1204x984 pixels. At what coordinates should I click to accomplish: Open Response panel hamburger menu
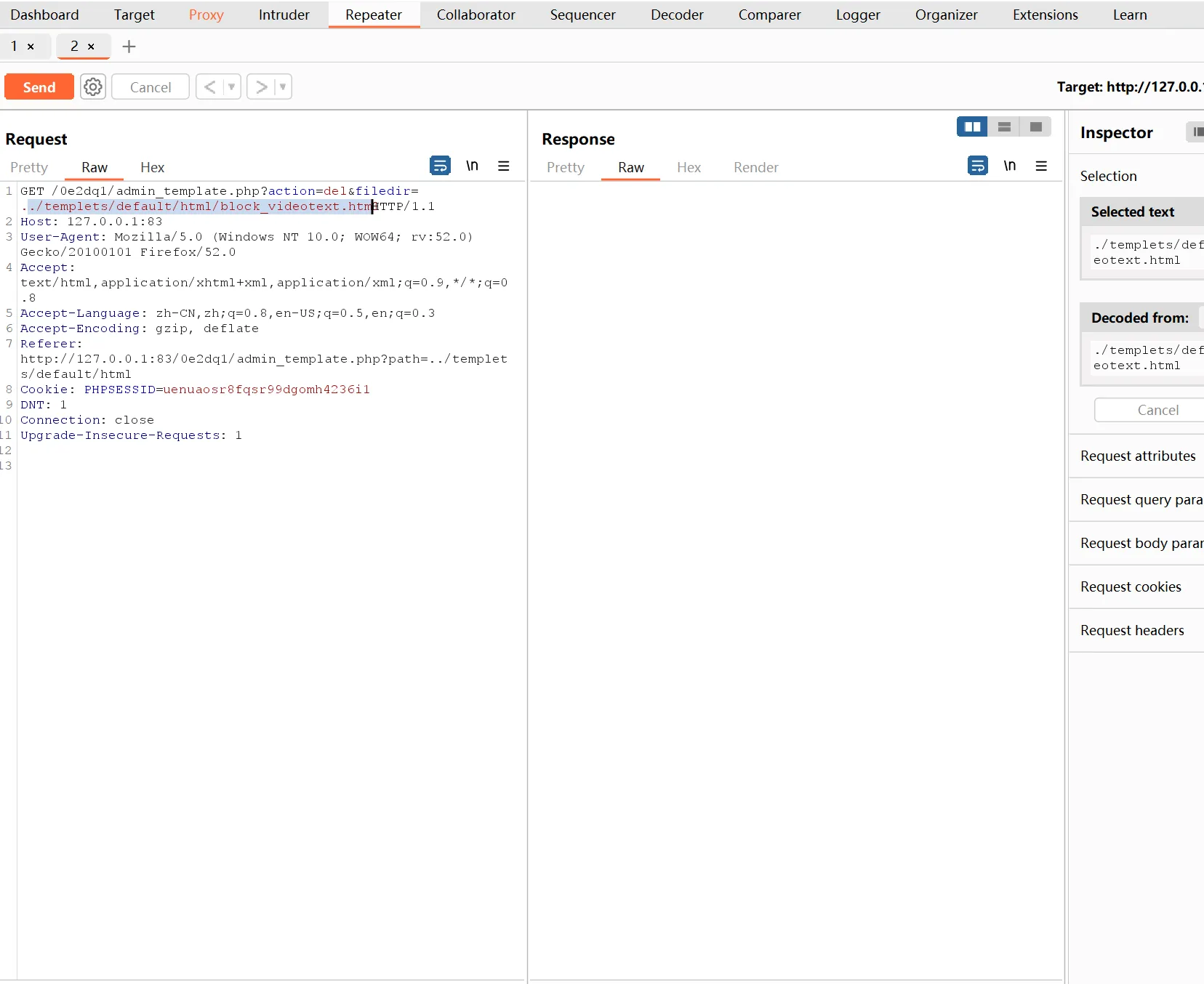[1041, 166]
